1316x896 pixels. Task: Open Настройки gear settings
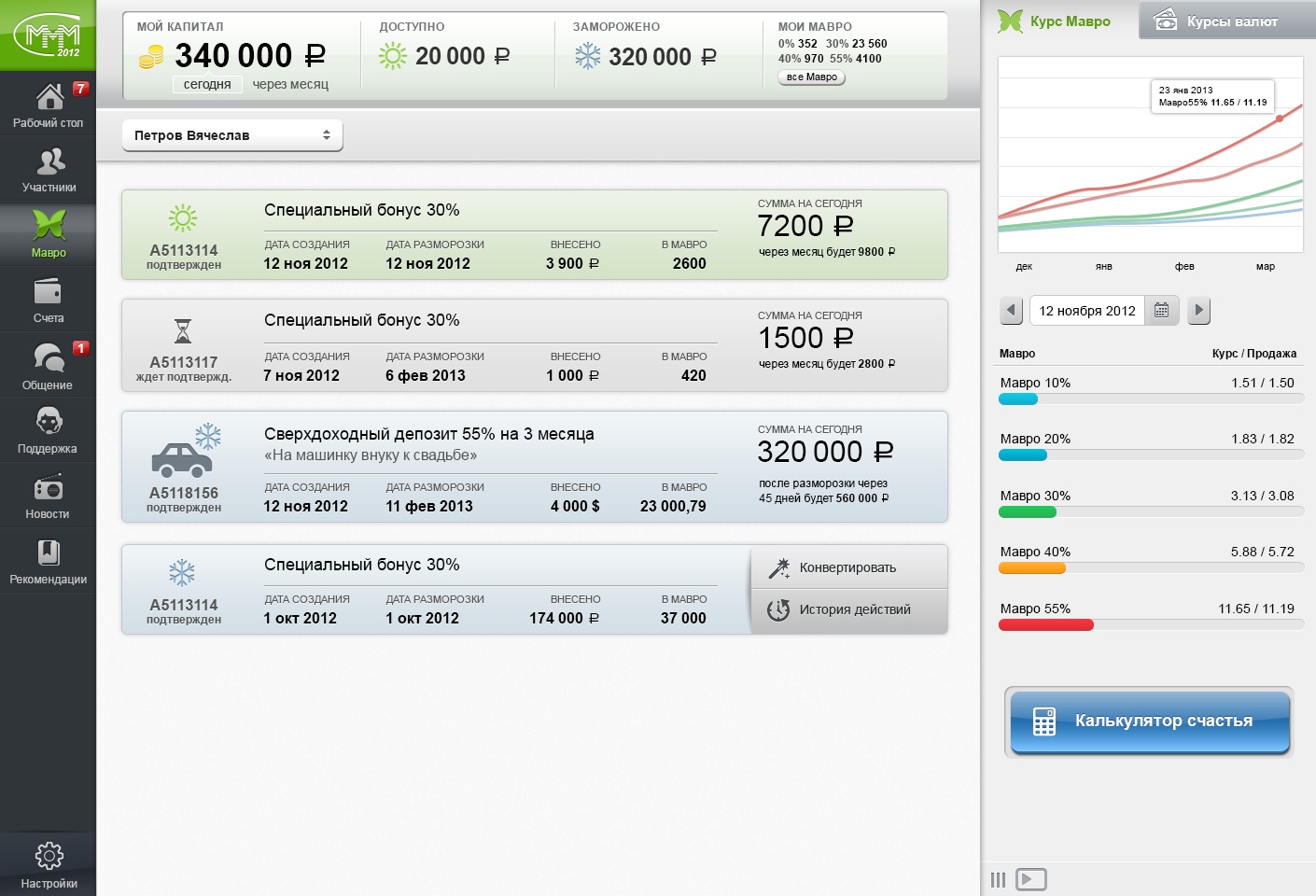click(48, 865)
